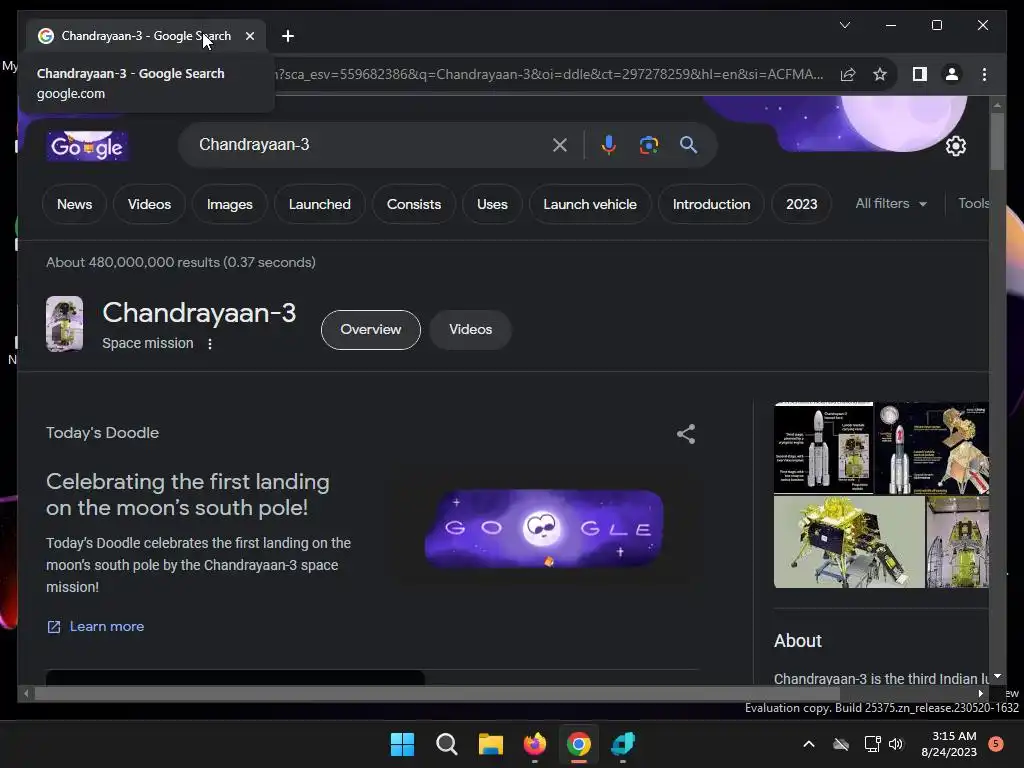Viewport: 1024px width, 768px height.
Task: Open the search Tools option
Action: point(973,204)
